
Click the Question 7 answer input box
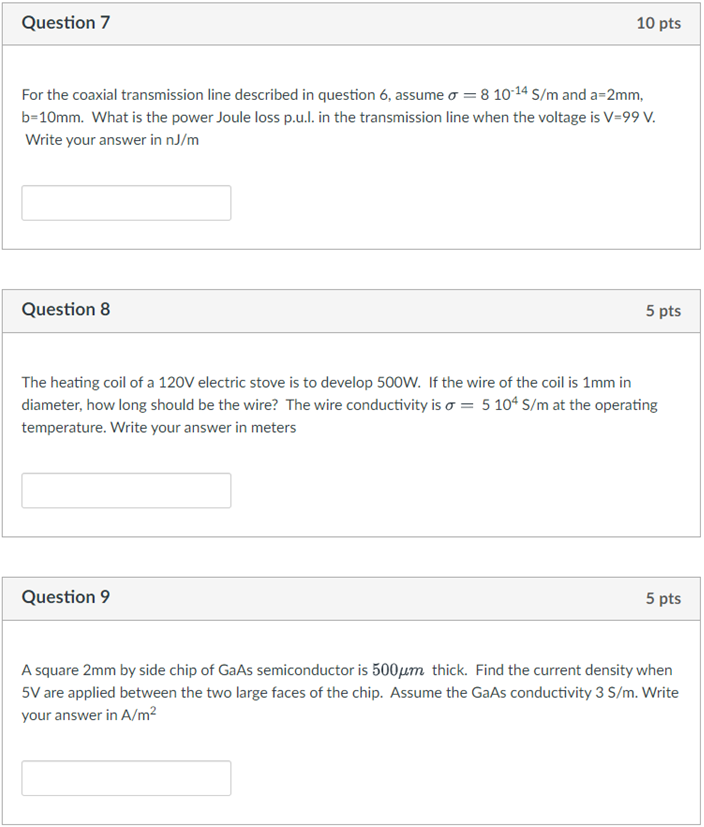126,203
